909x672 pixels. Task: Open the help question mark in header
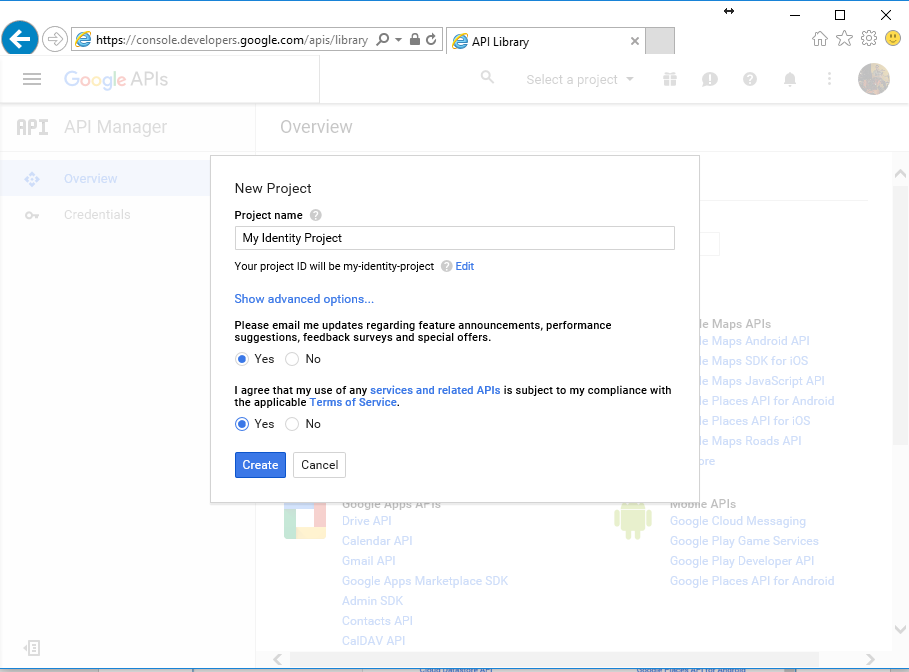[750, 79]
